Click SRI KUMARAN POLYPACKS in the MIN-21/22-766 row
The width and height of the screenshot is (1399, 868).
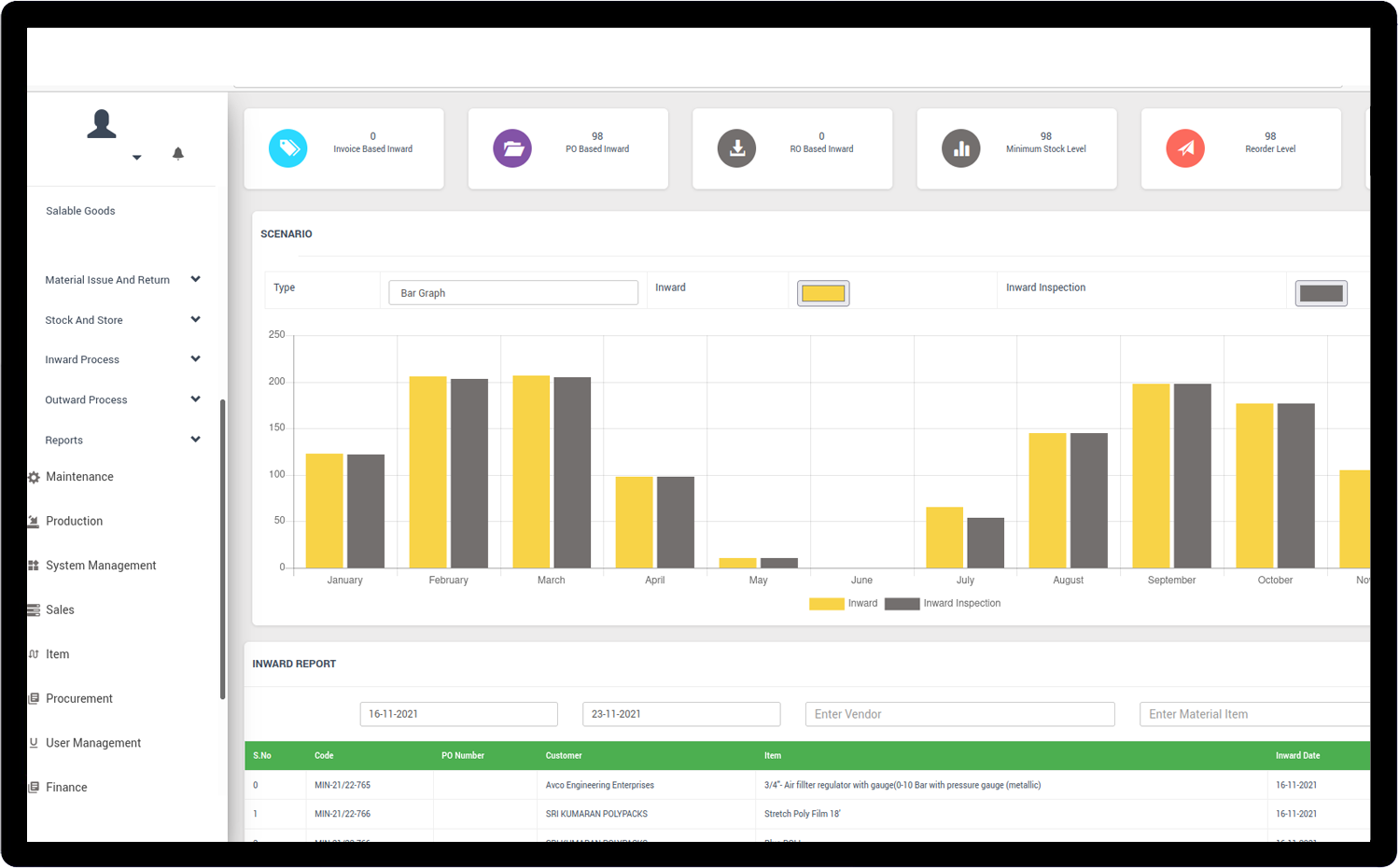click(x=596, y=815)
